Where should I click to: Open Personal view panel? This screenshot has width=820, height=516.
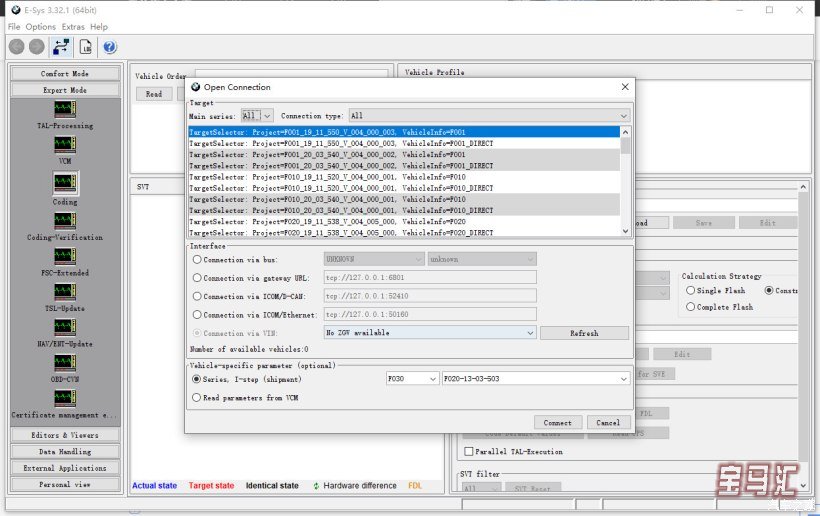(x=65, y=485)
